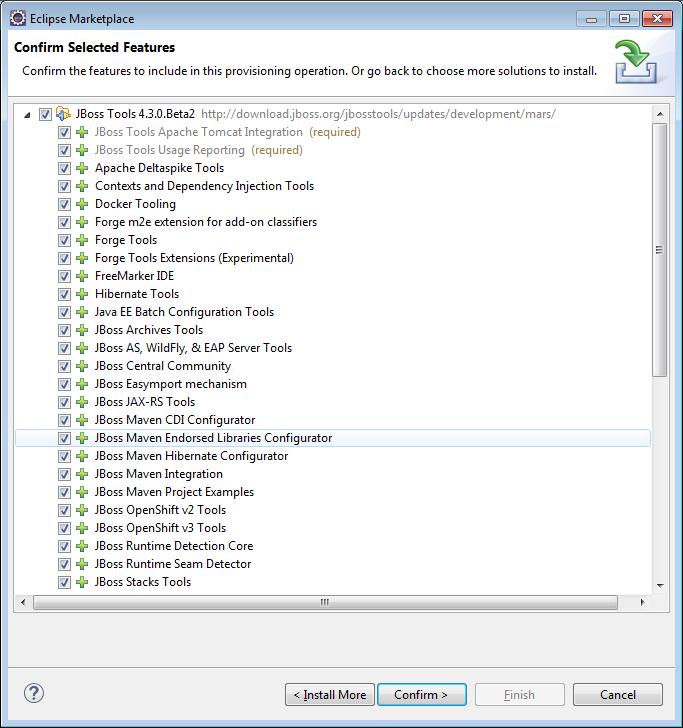This screenshot has height=728, width=683.
Task: Select the Contexts and Dependency Injection Tools label
Action: click(204, 186)
